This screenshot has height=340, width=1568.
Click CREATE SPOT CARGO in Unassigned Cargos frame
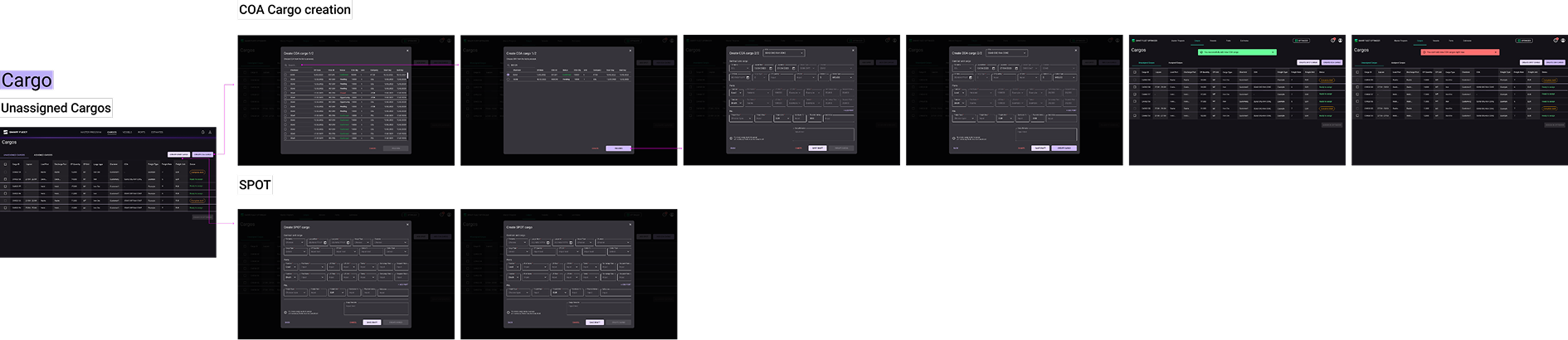178,154
